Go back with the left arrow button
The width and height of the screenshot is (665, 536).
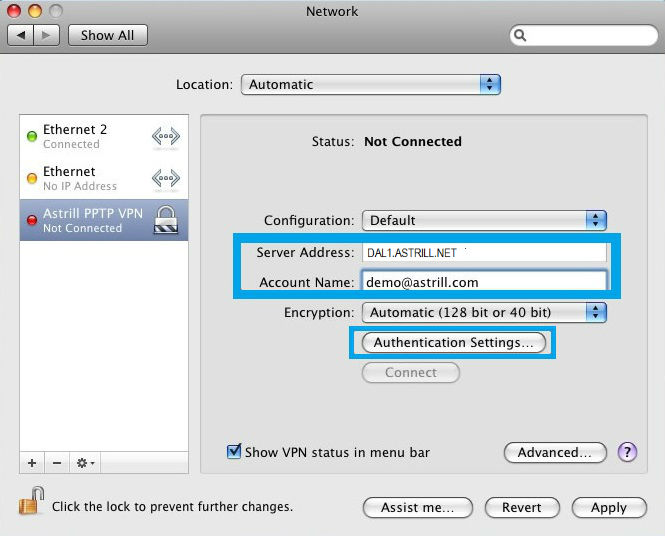(21, 35)
